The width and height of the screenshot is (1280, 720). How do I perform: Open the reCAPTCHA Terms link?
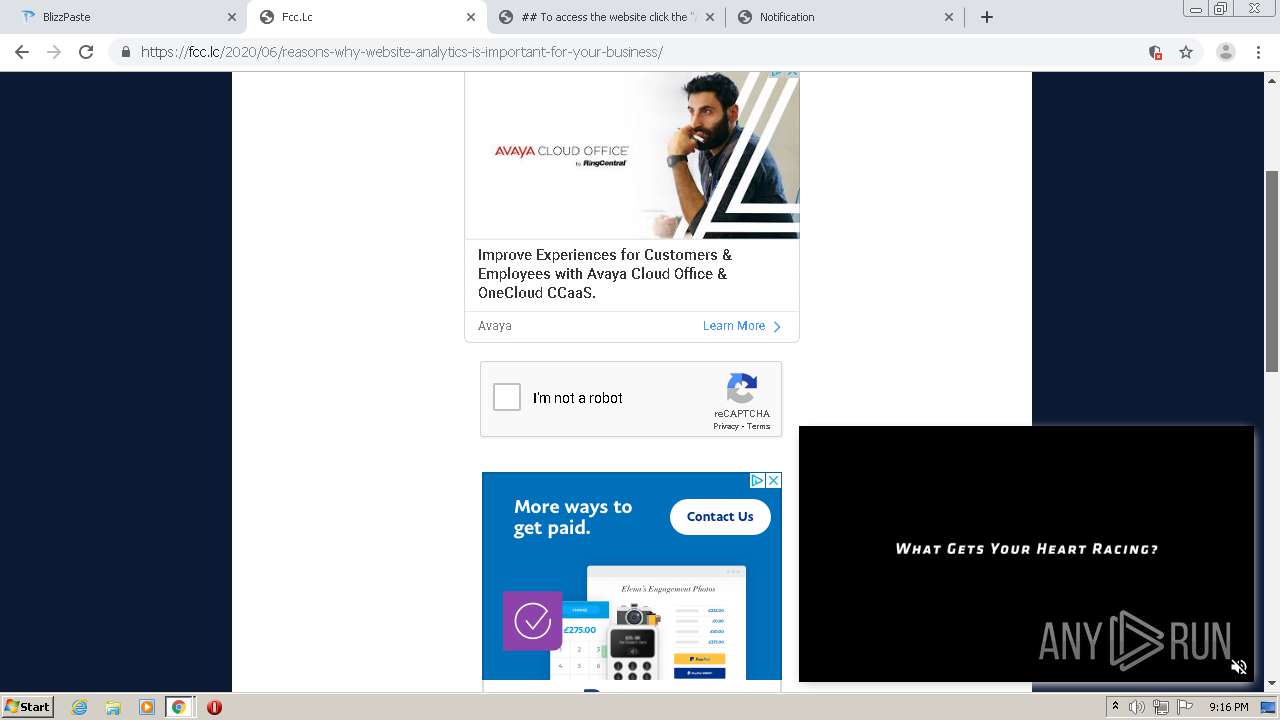point(759,426)
